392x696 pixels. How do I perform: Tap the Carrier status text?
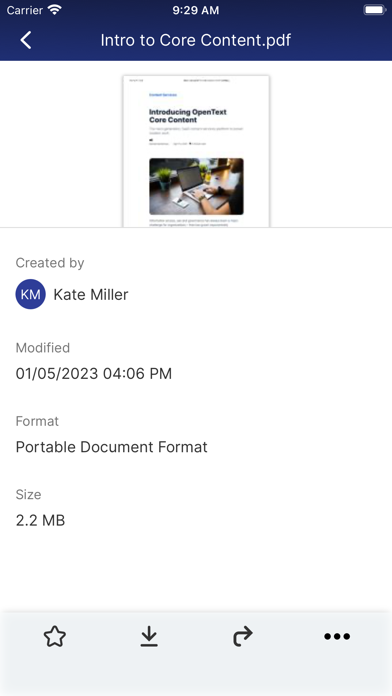(25, 10)
